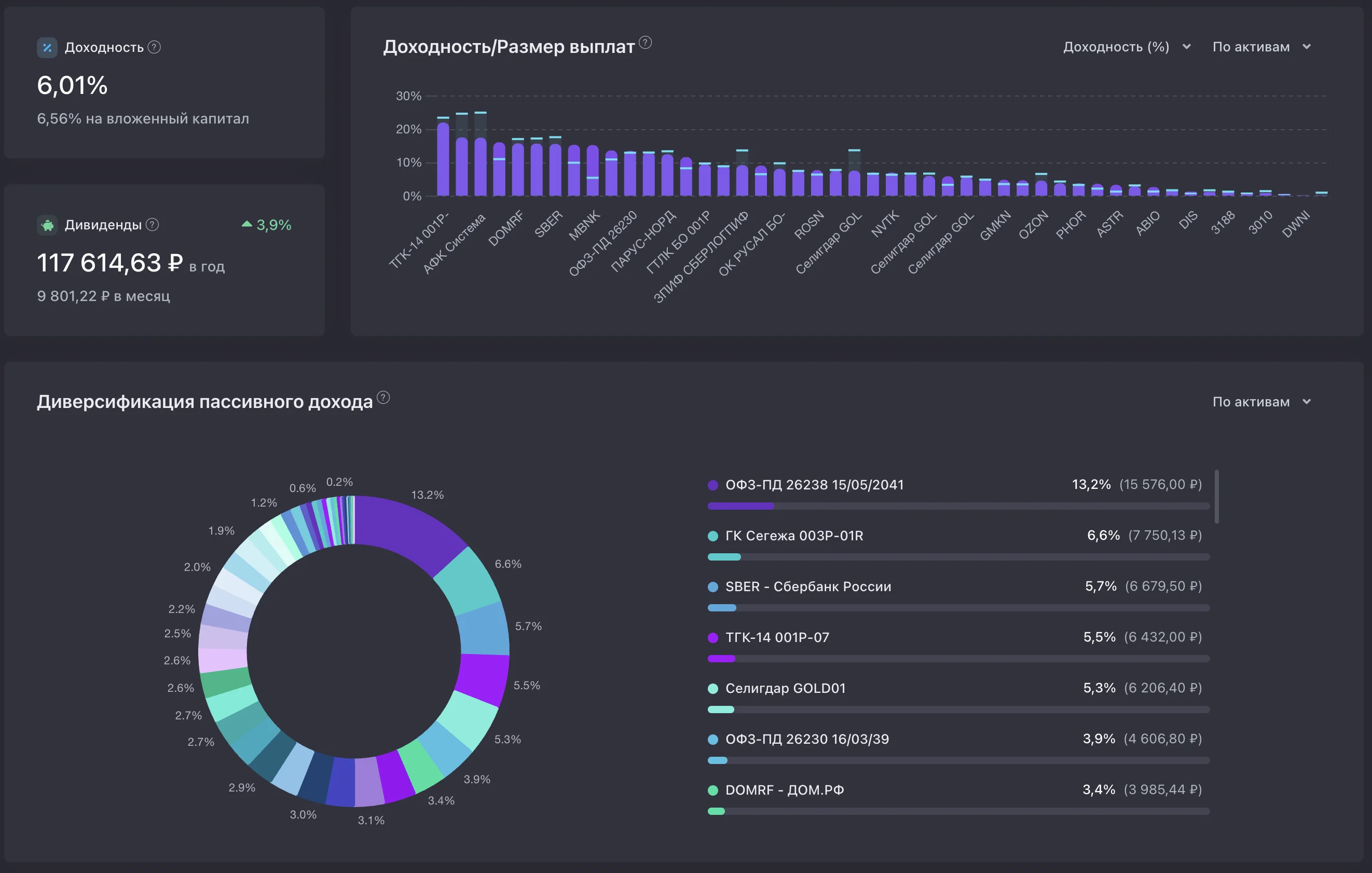Viewport: 1372px width, 873px height.
Task: Select ТГК-14 001P-07 row label
Action: click(777, 638)
